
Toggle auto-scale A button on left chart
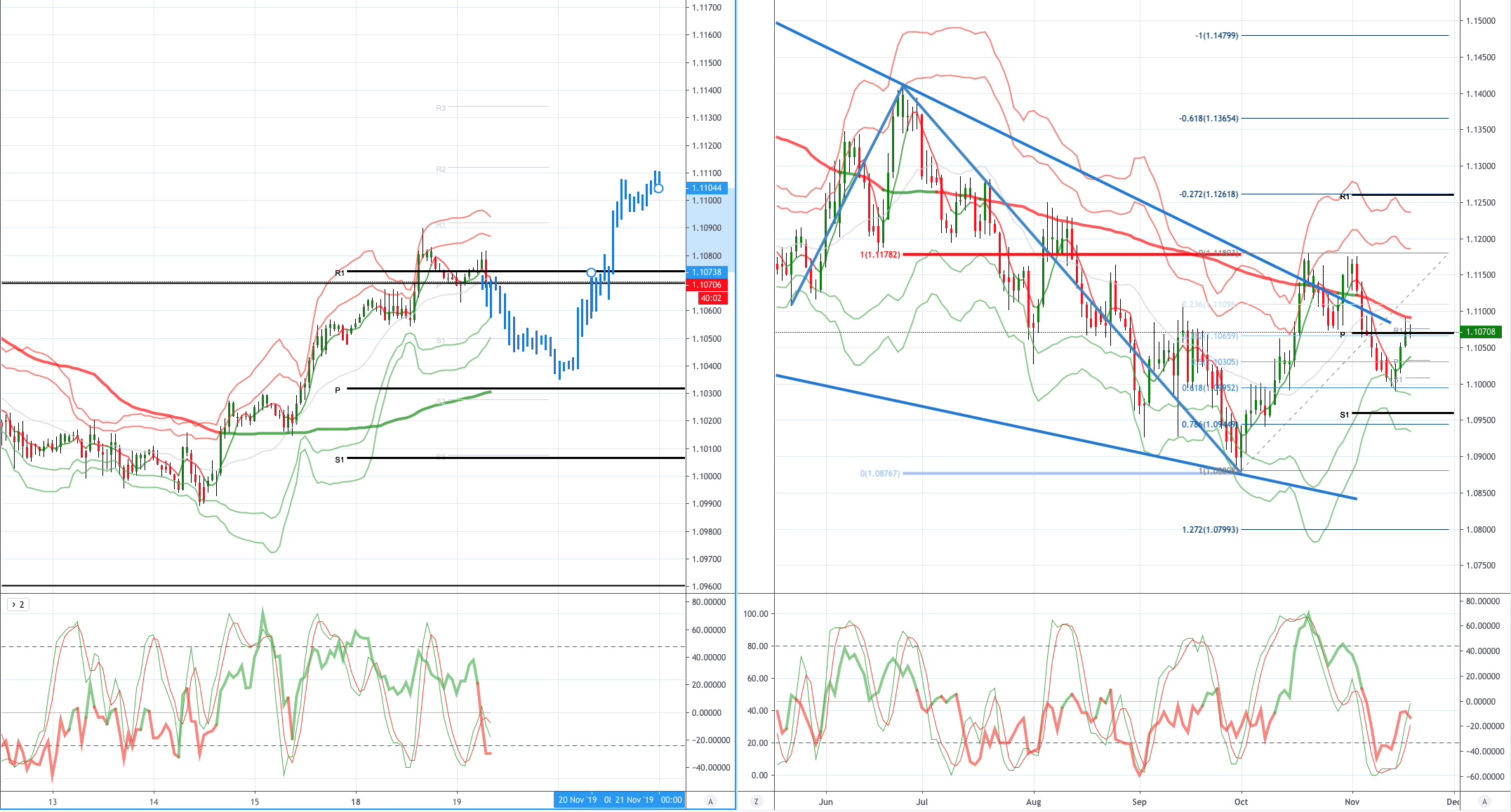click(711, 801)
